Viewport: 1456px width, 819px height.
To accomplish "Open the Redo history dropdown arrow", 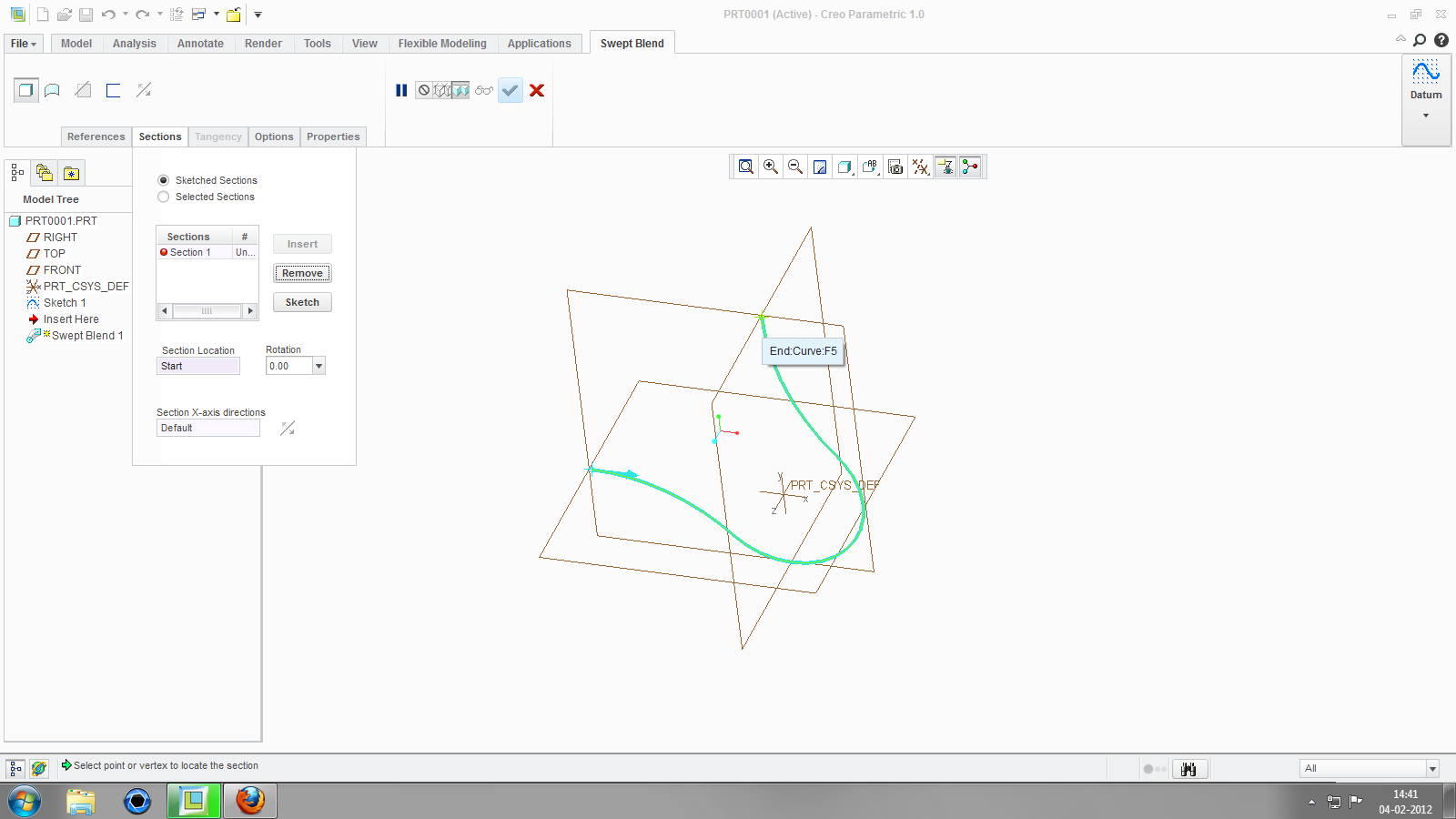I will [x=159, y=15].
